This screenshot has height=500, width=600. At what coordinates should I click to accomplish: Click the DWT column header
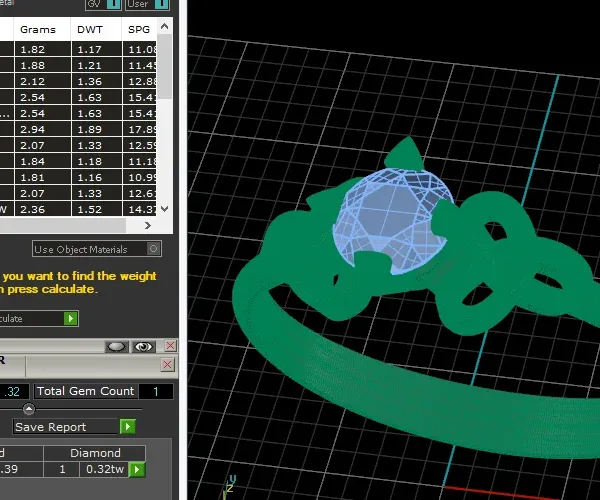tap(96, 29)
